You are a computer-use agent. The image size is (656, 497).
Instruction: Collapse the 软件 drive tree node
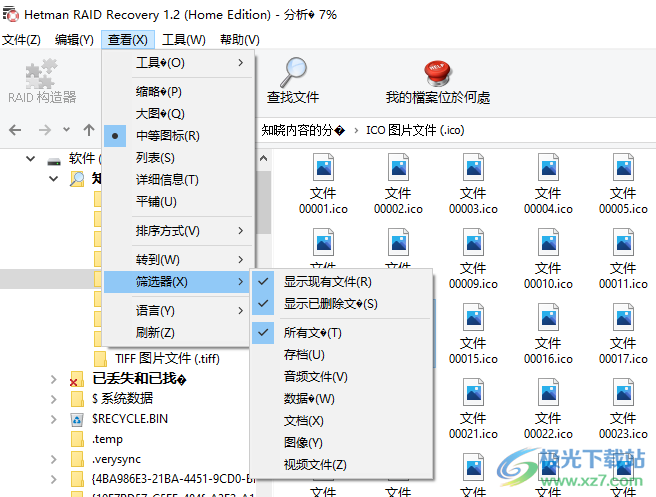tap(30, 159)
